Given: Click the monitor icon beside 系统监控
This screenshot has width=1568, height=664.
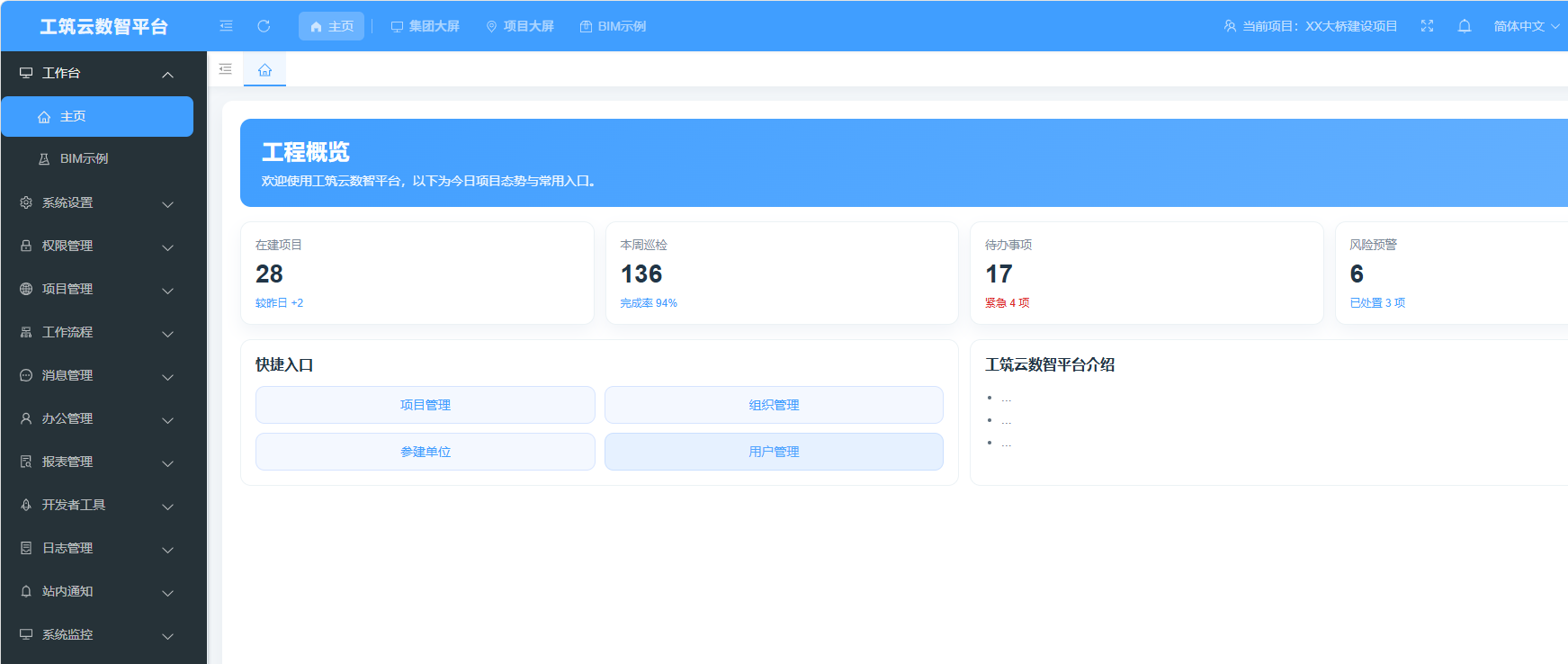Looking at the screenshot, I should (26, 634).
